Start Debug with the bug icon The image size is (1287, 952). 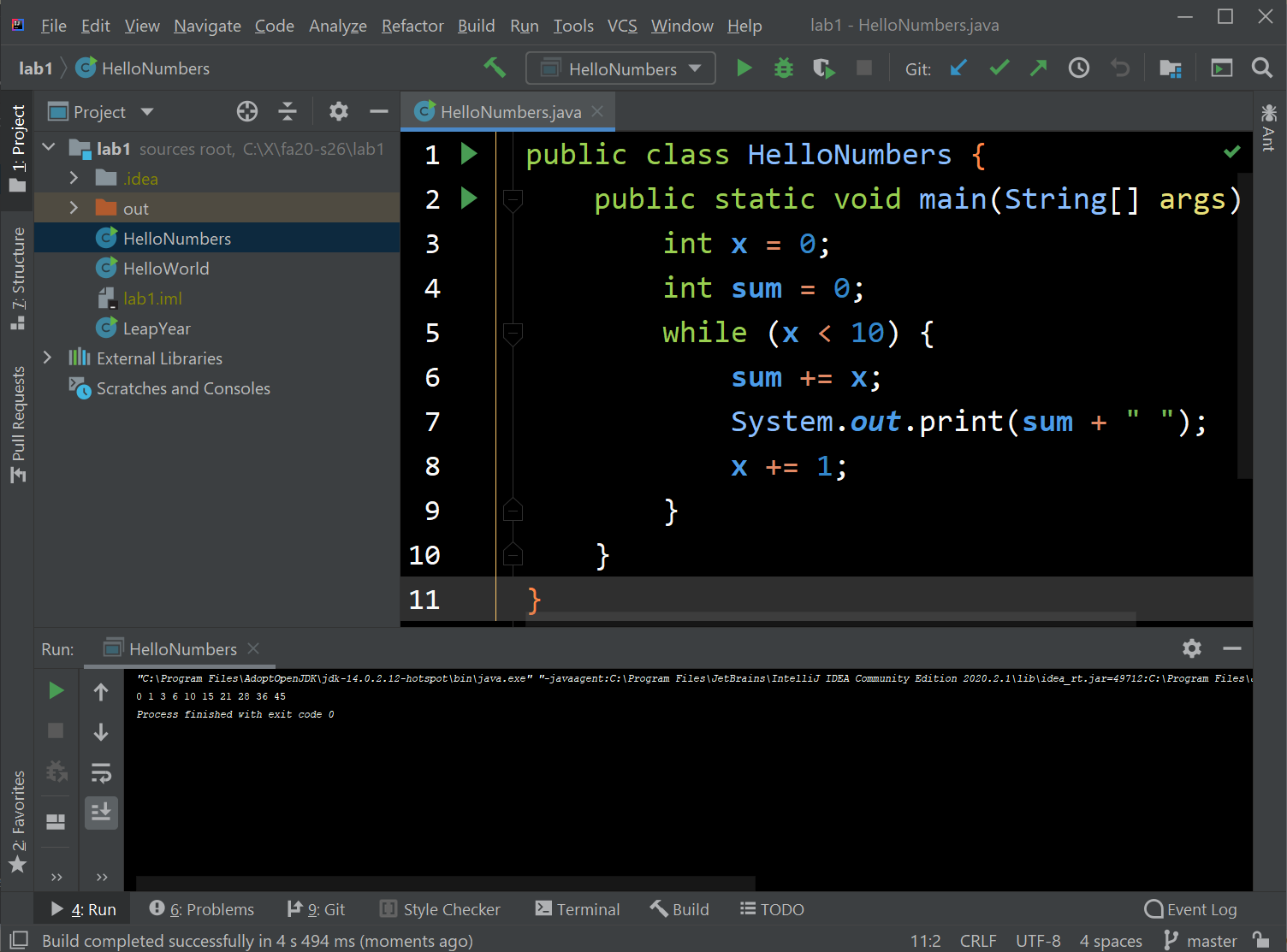click(784, 68)
